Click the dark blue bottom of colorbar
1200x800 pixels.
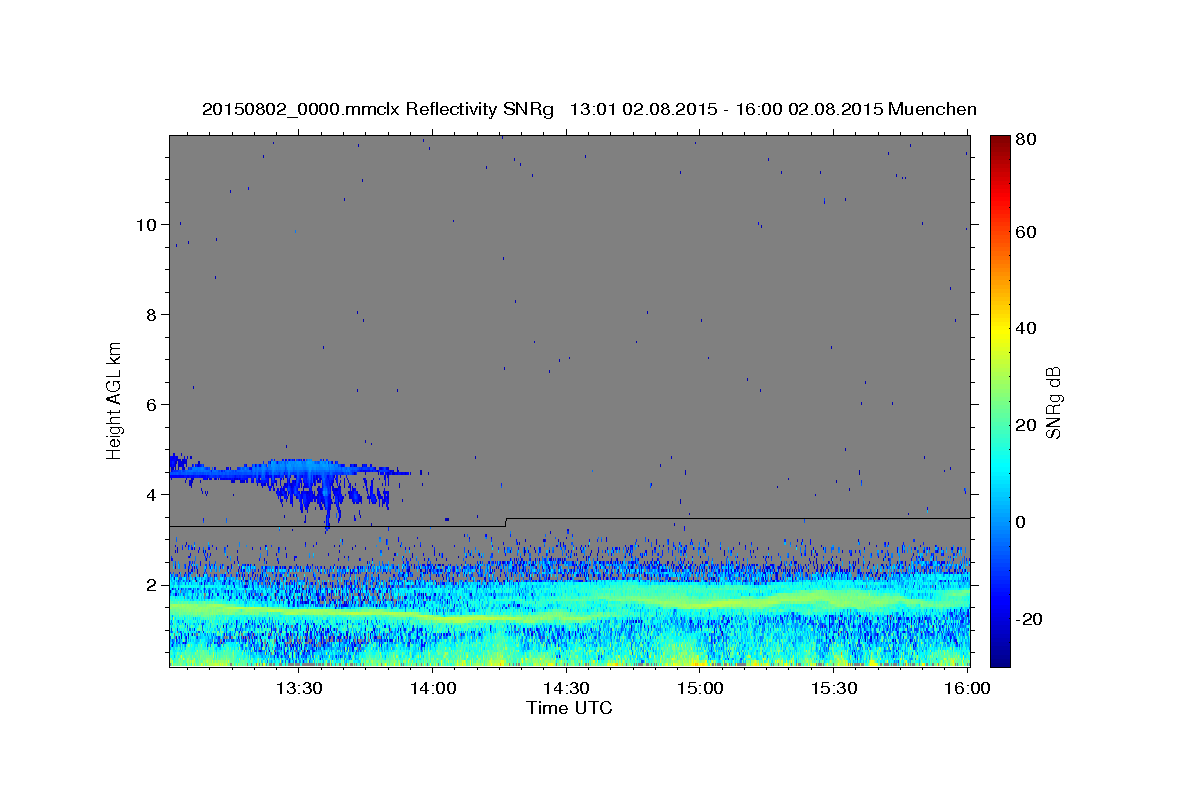[1000, 658]
